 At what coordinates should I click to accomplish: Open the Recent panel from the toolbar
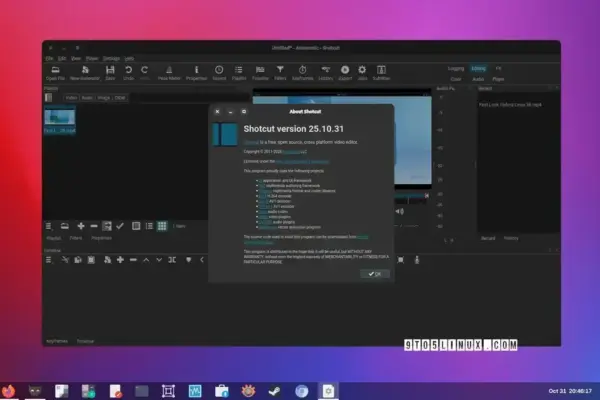pyautogui.click(x=219, y=73)
